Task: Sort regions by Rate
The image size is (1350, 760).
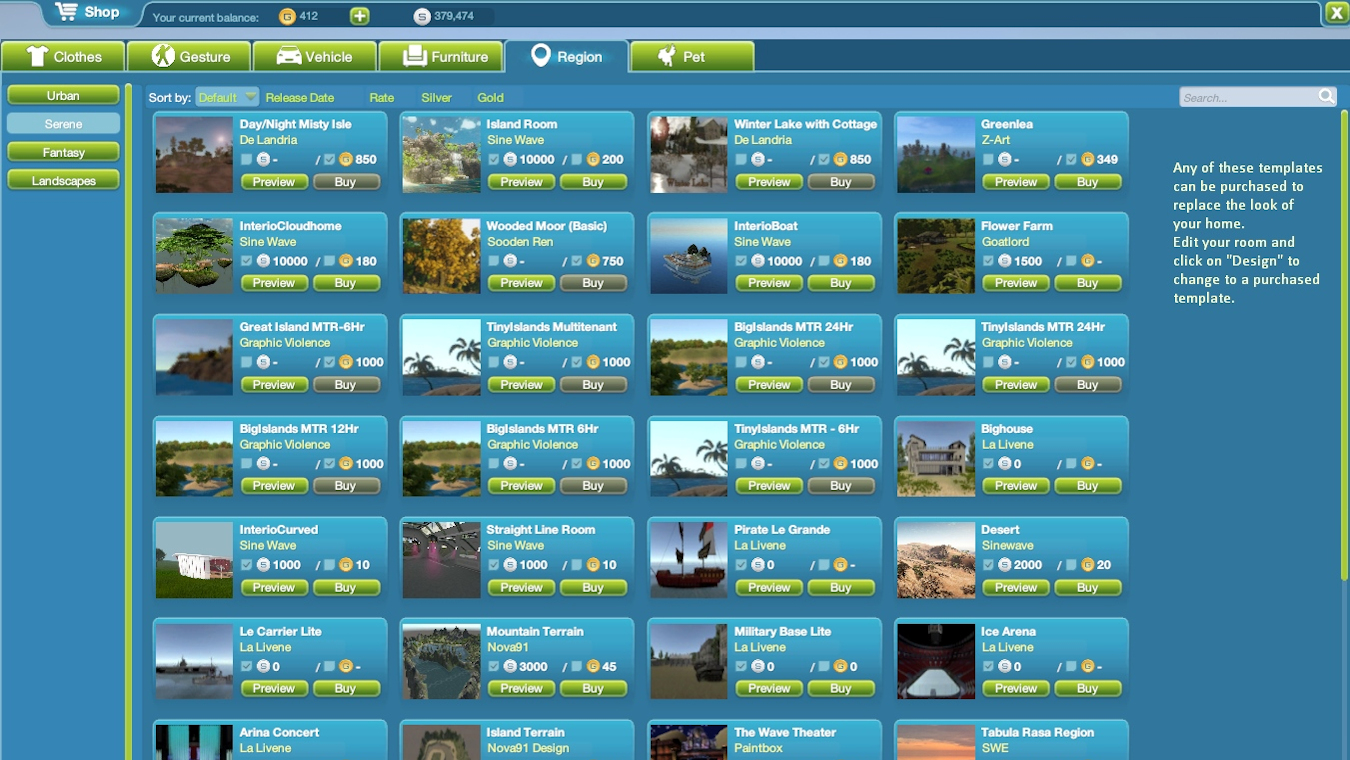Action: coord(381,97)
